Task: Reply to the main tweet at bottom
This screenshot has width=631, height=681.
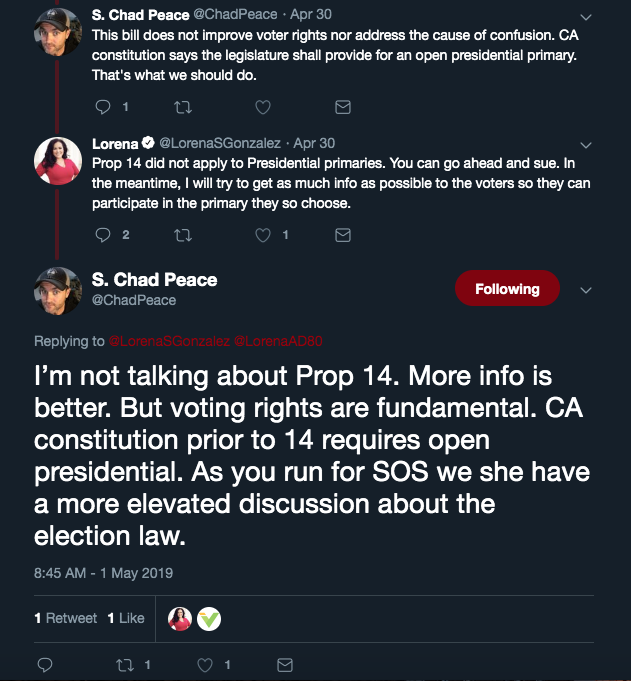Action: (x=45, y=664)
